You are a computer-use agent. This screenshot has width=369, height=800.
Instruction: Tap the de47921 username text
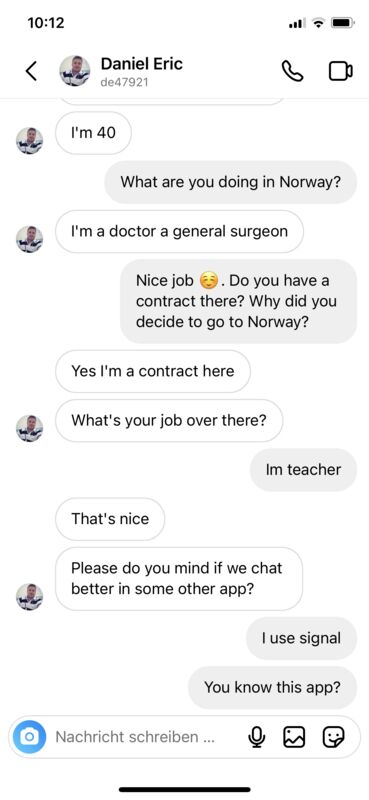(x=125, y=82)
